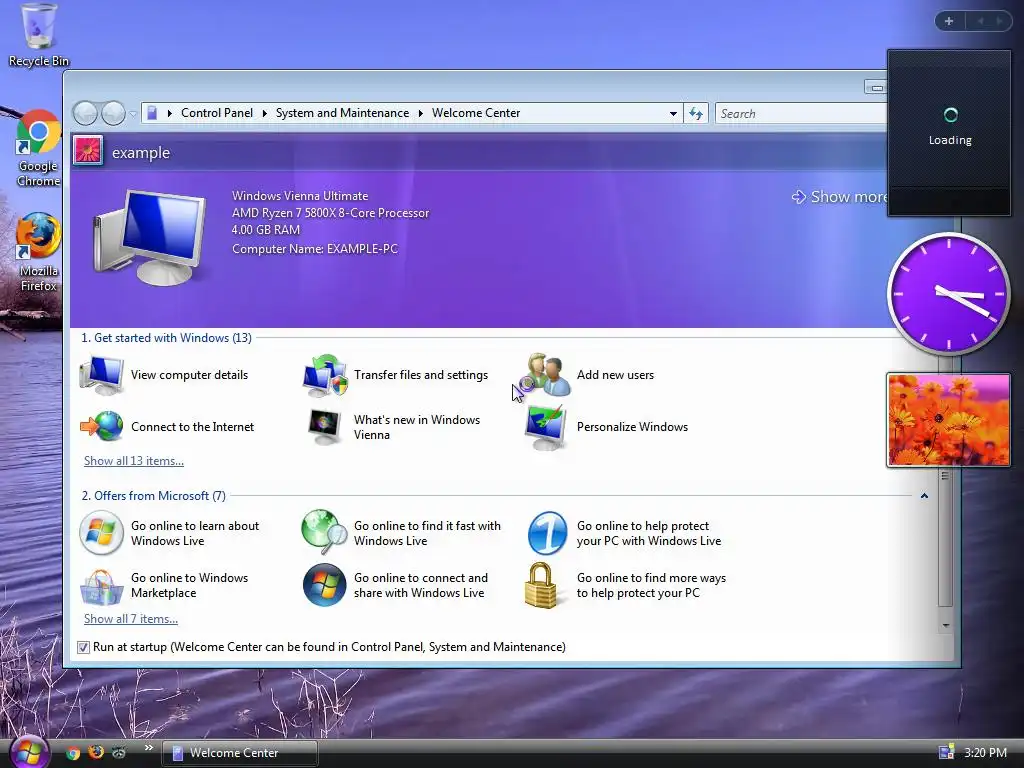
Task: Click Show all 13 items link
Action: click(x=134, y=461)
